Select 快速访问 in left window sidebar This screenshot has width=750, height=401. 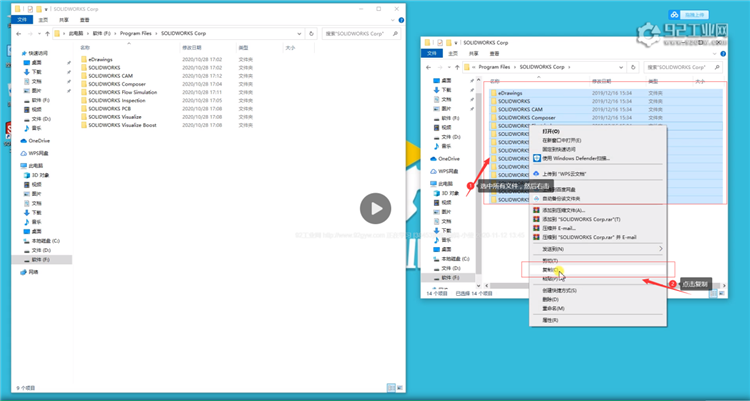[34, 53]
